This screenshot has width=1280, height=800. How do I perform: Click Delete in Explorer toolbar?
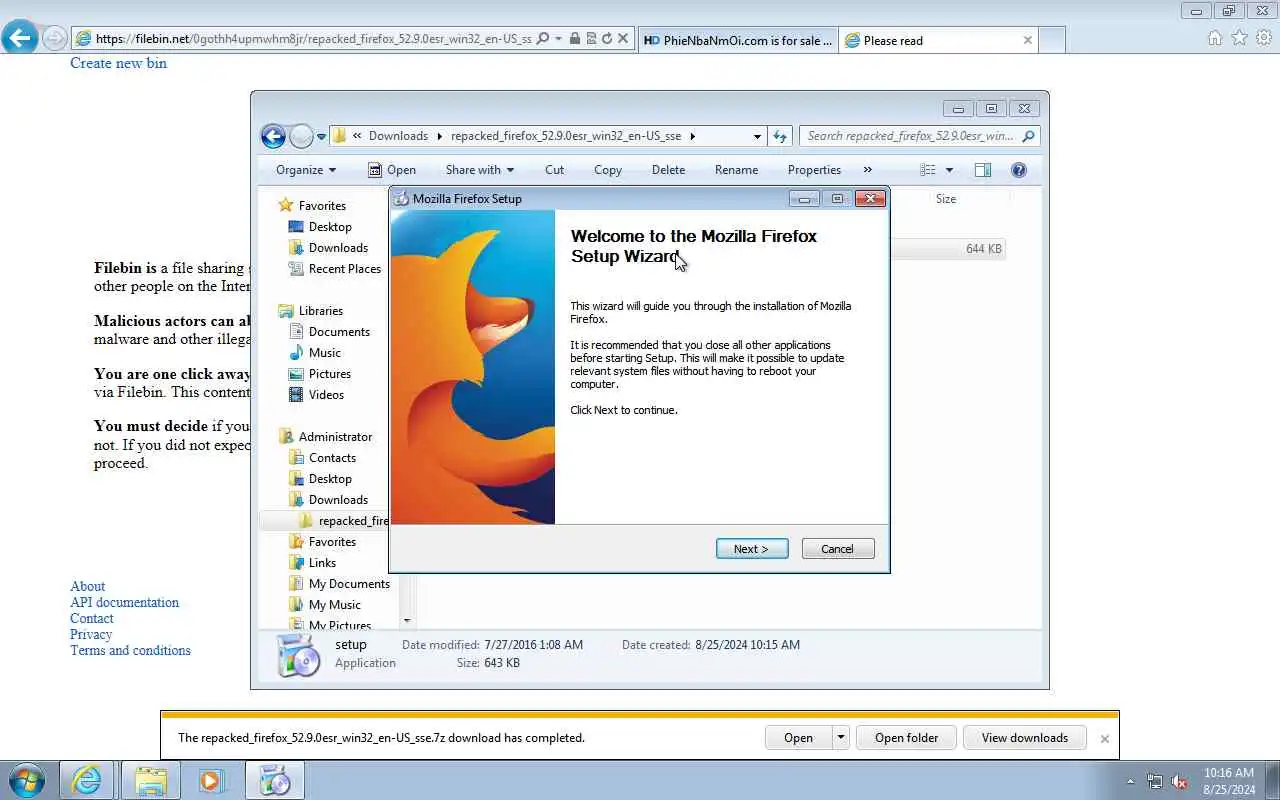pyautogui.click(x=668, y=170)
